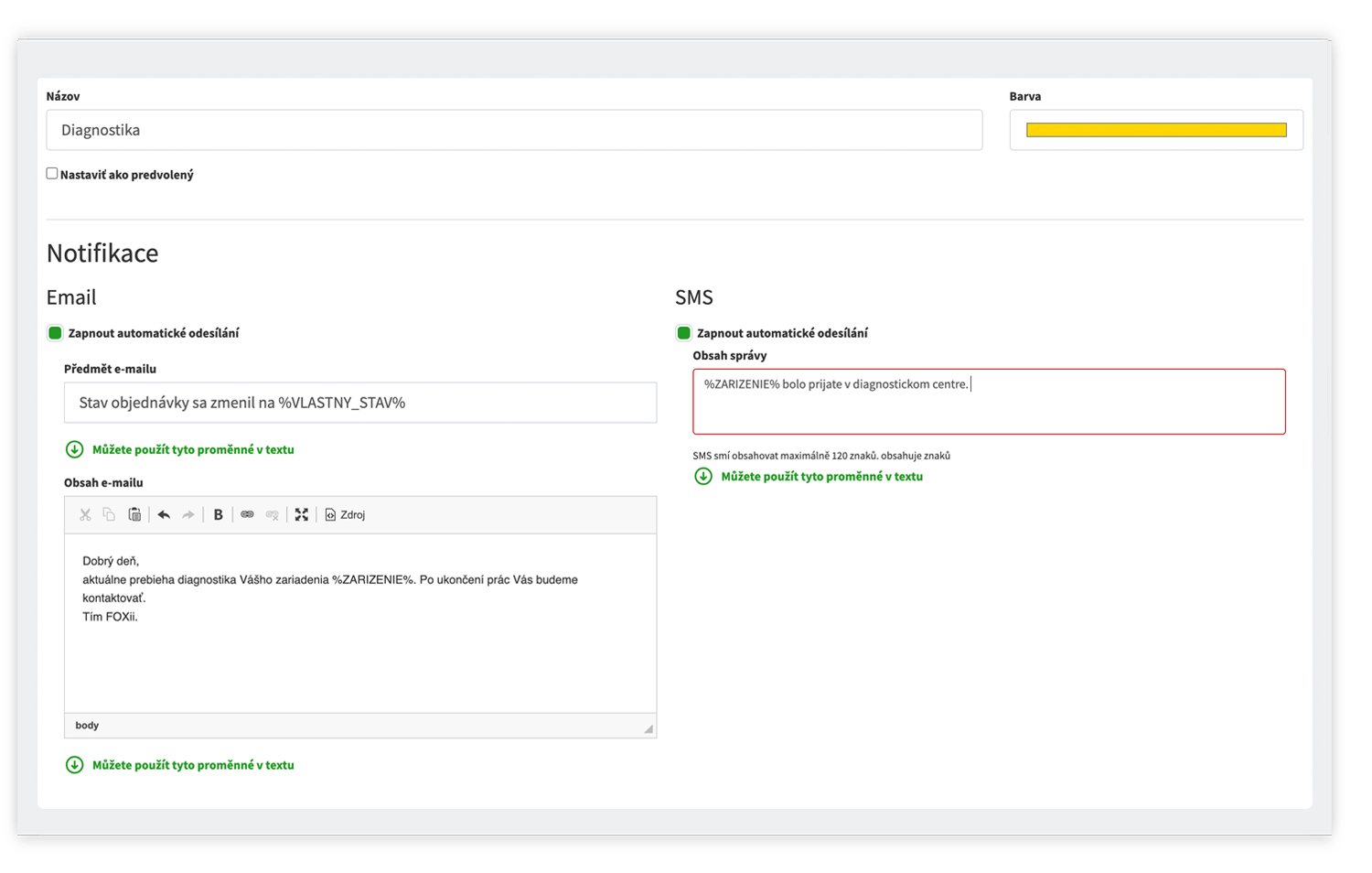Open the yellow Barva color picker
The height and width of the screenshot is (873, 1372).
coord(1156,130)
